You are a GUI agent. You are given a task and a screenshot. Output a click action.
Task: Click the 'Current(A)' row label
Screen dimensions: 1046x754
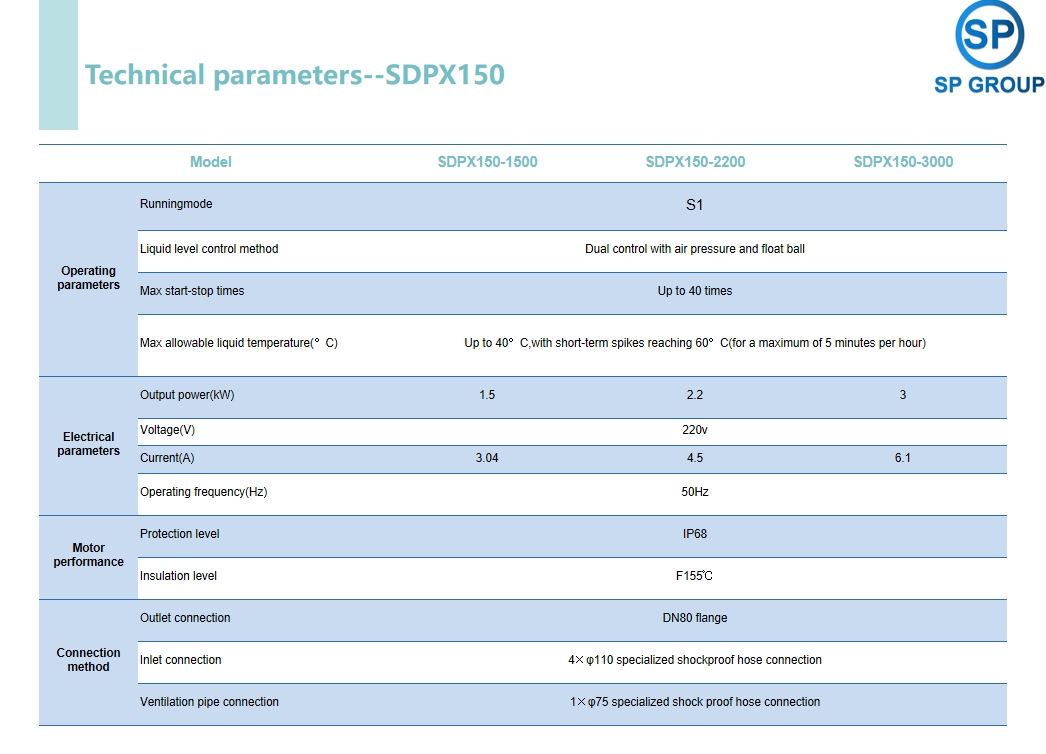tap(167, 458)
